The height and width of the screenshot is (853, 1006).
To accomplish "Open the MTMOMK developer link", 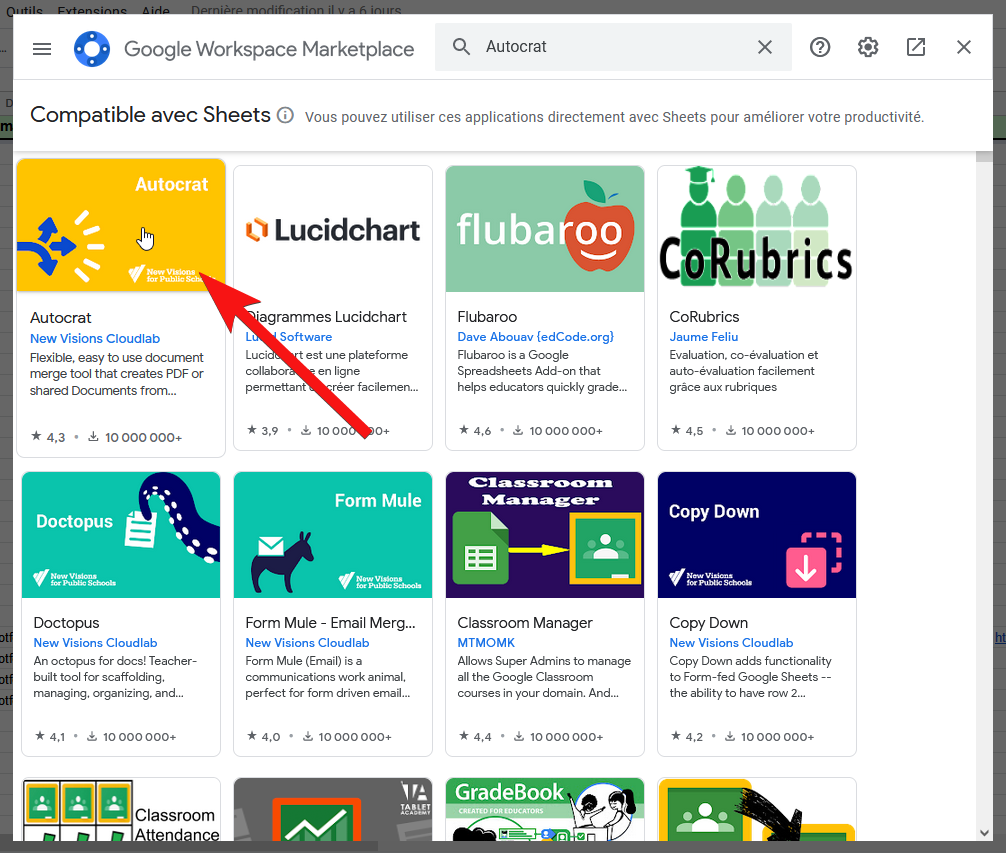I will click(x=485, y=643).
